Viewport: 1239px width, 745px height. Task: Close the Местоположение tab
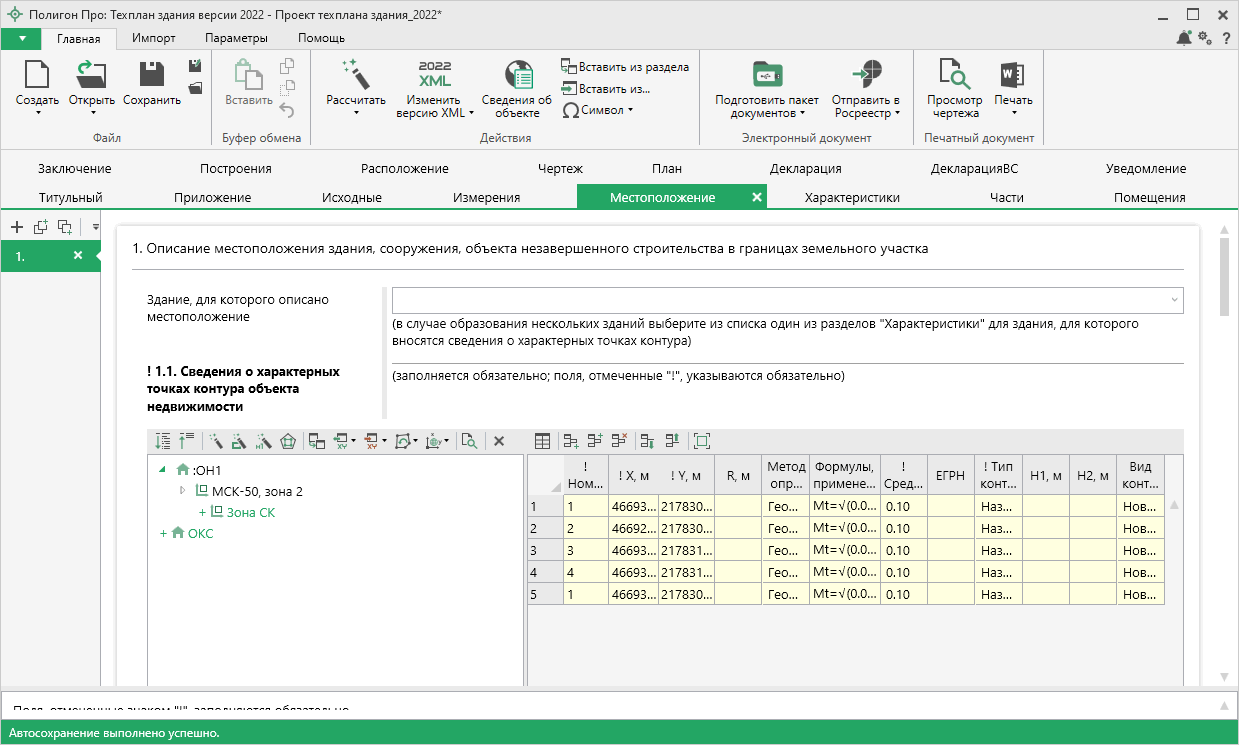(757, 197)
